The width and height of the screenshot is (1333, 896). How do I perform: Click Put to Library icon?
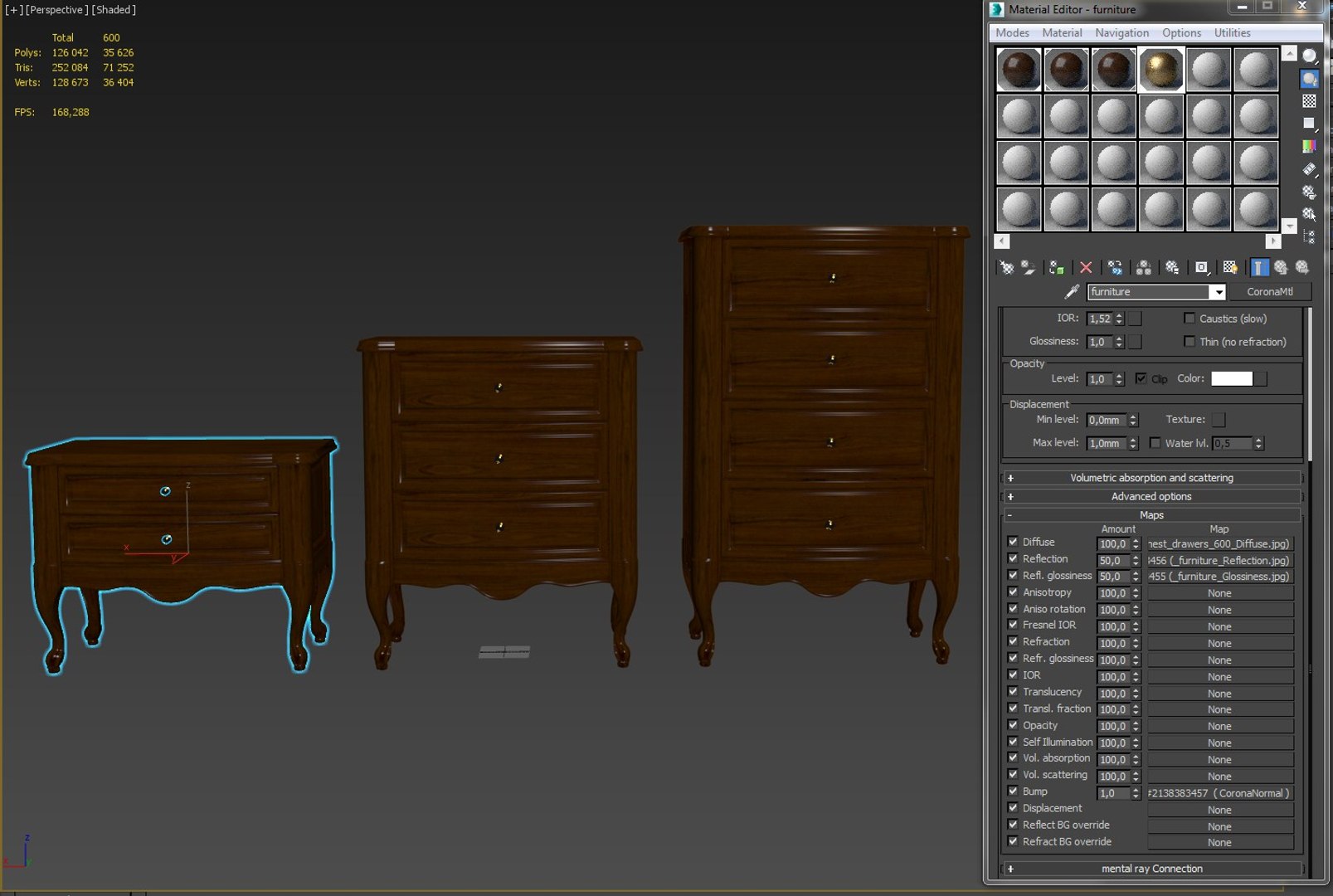point(1172,267)
